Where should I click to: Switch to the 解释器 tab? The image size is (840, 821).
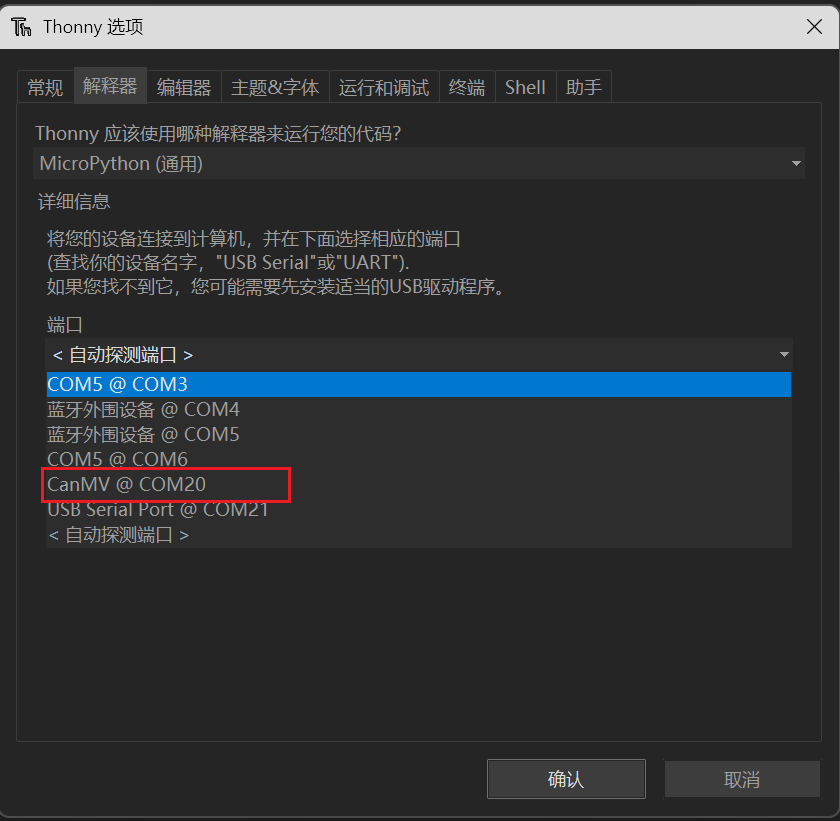[x=110, y=86]
